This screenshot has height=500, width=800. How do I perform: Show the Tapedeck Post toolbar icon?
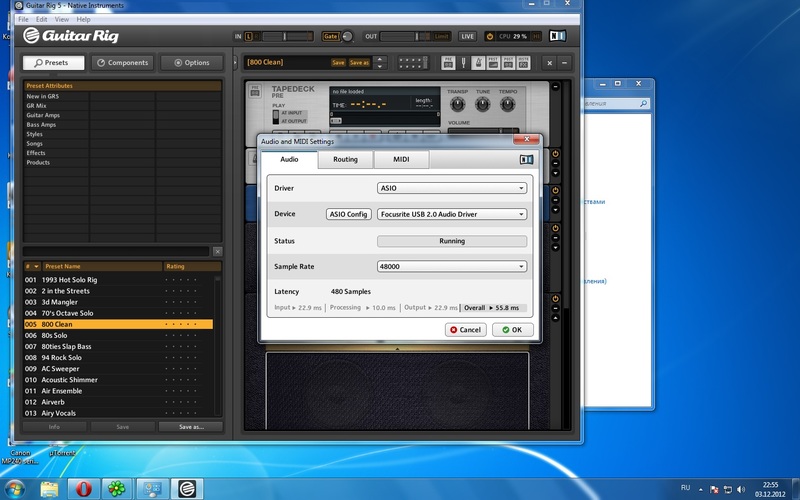(x=508, y=63)
